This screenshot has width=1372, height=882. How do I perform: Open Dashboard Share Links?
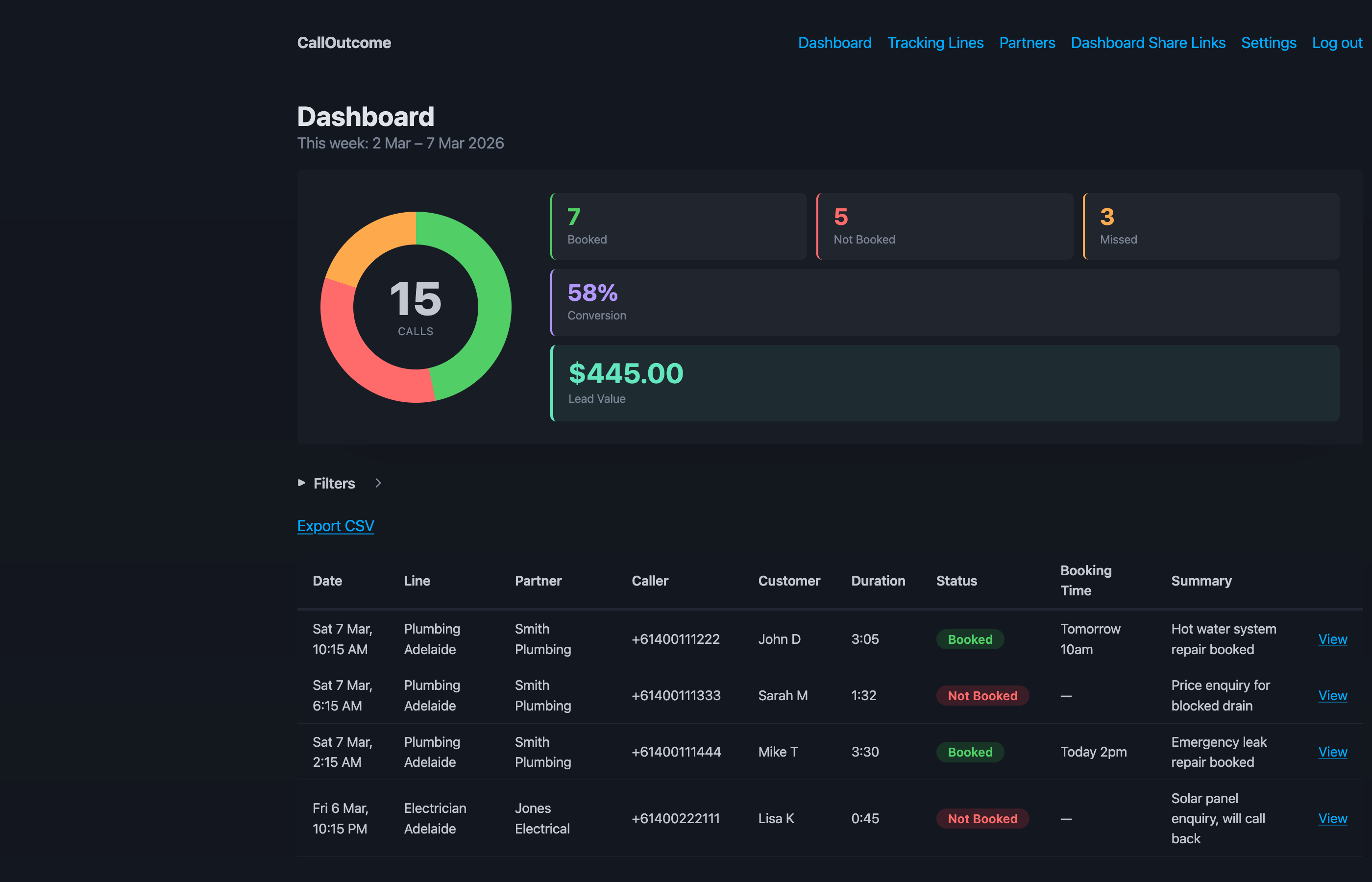pos(1148,42)
